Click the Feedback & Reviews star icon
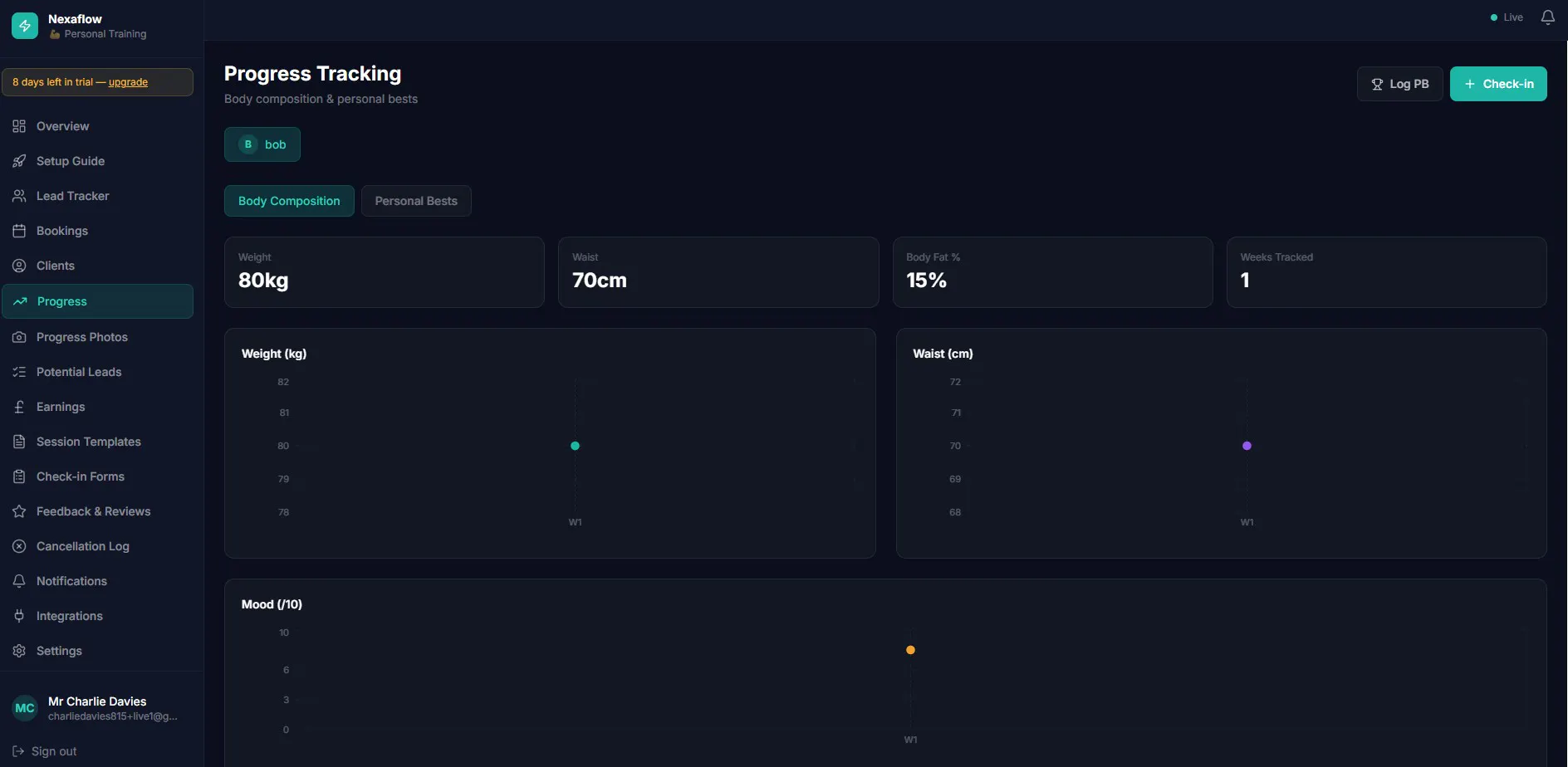1568x767 pixels. (x=19, y=511)
